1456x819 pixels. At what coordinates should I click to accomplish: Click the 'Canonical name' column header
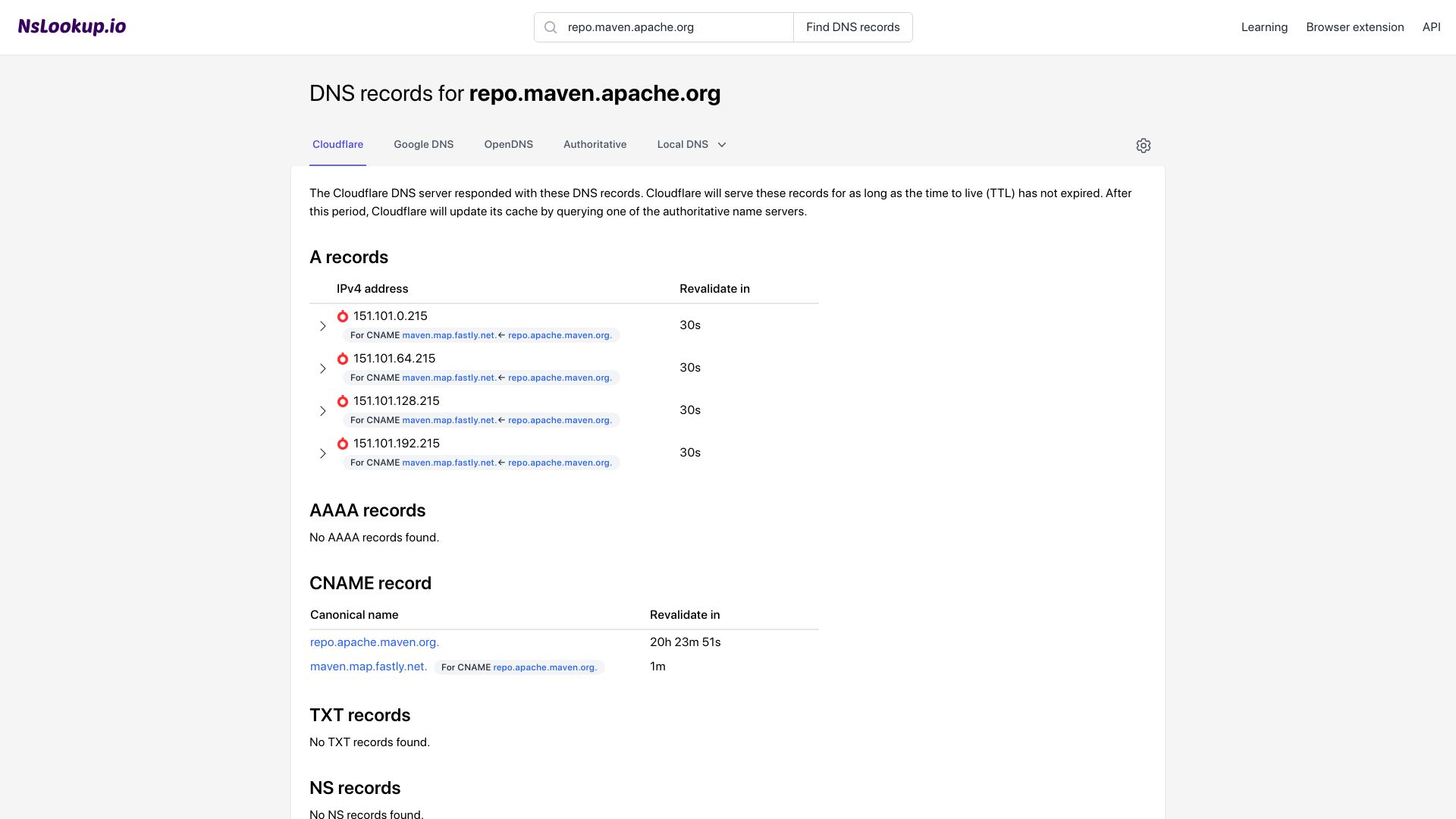[354, 615]
